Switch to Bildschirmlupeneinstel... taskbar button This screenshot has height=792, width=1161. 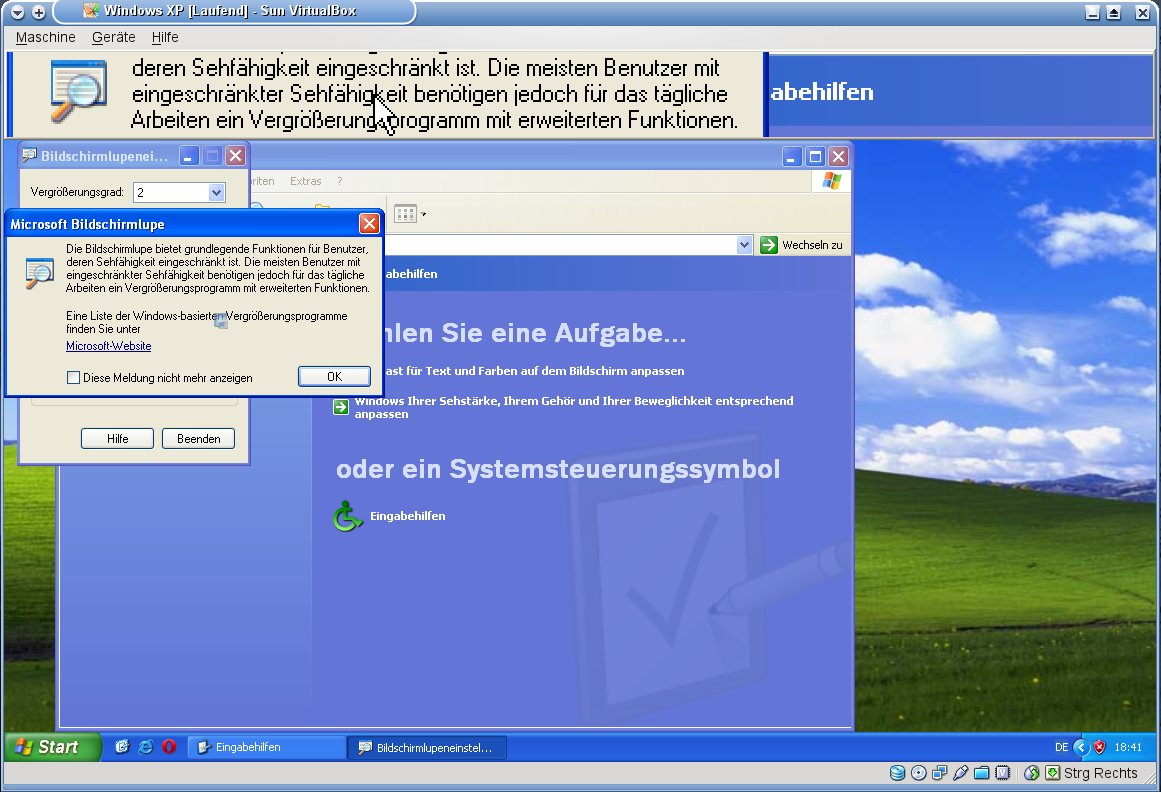tap(427, 748)
